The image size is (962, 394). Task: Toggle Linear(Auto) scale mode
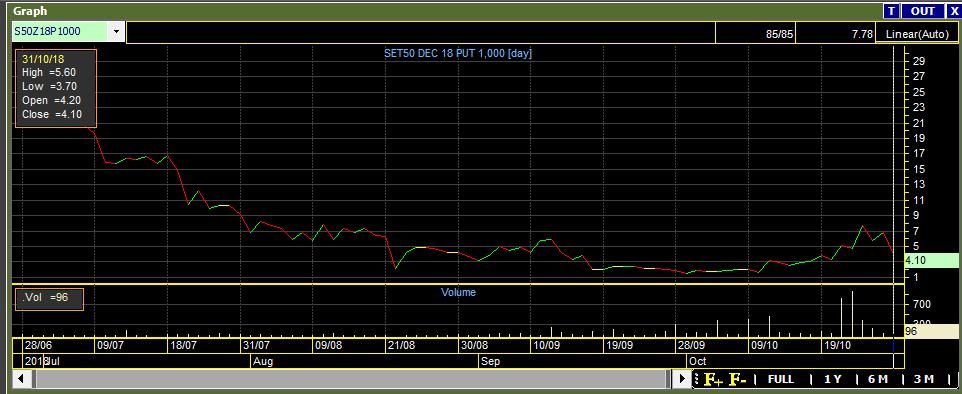(x=917, y=34)
